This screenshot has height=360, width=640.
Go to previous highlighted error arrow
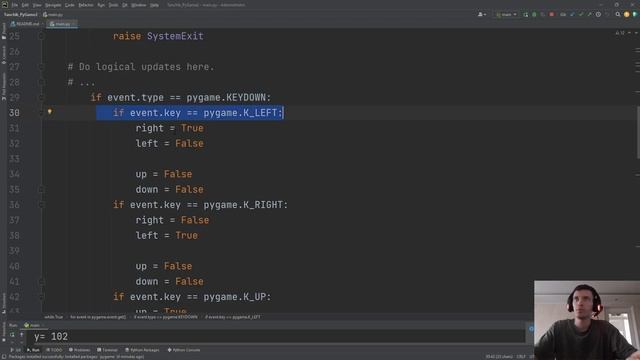[x=629, y=33]
